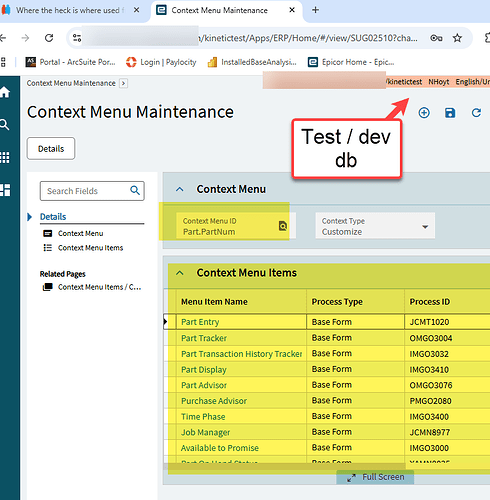
Task: Open the Epicor Home bookmark
Action: click(x=351, y=62)
